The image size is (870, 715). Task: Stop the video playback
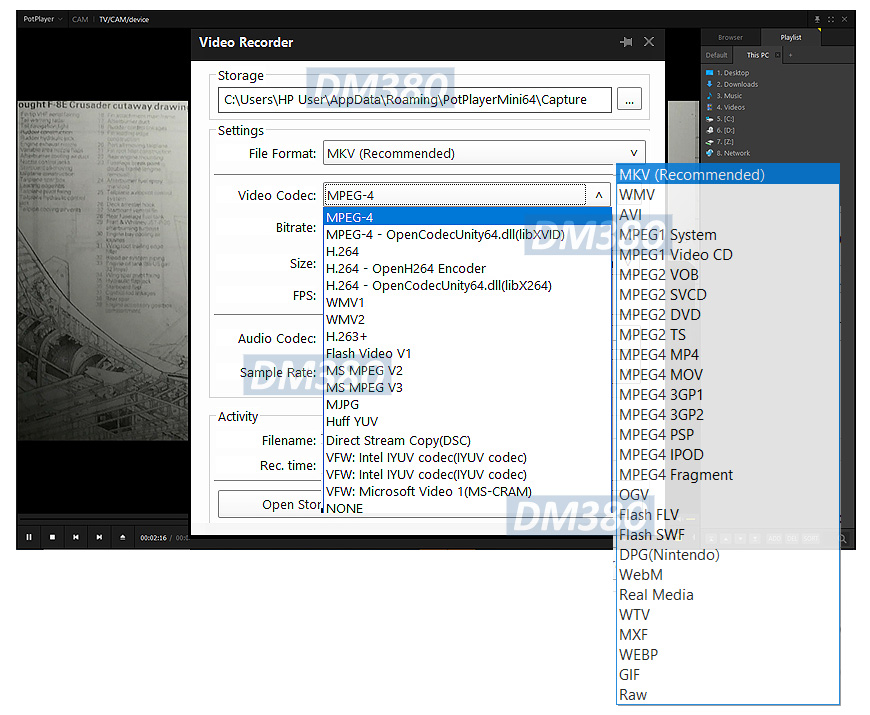click(52, 537)
